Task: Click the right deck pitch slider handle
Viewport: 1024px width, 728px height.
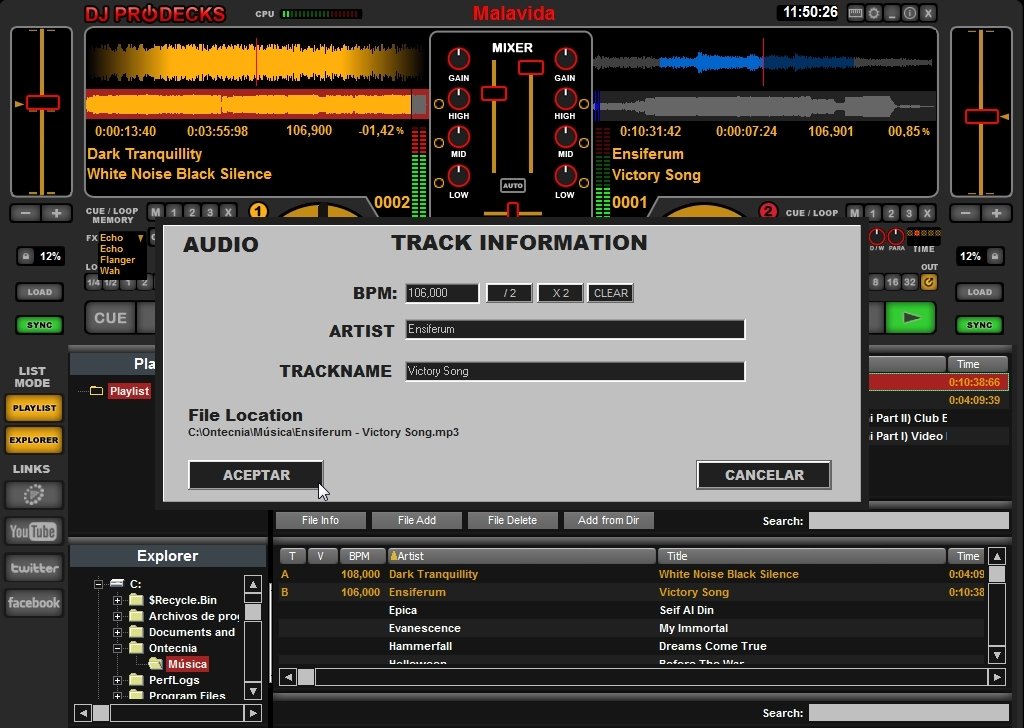Action: [982, 117]
